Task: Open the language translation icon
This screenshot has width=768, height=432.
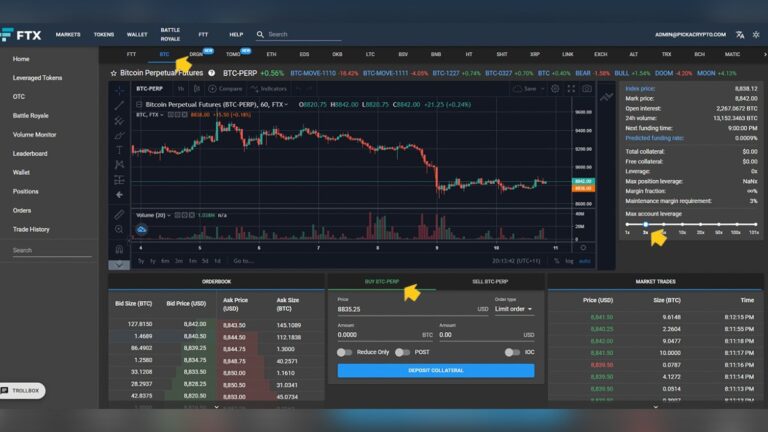Action: (x=740, y=34)
